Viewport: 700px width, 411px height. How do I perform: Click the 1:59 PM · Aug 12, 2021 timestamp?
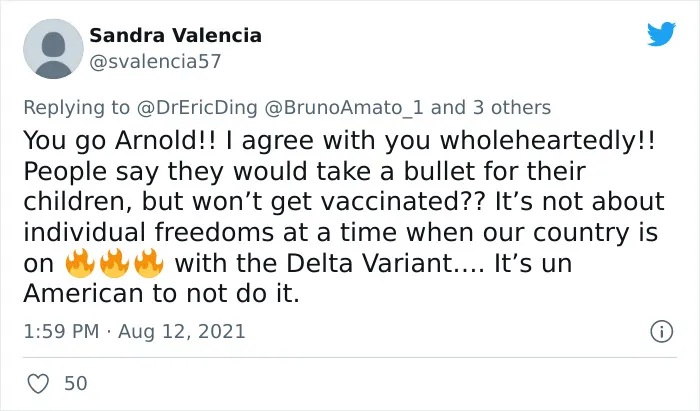click(134, 332)
